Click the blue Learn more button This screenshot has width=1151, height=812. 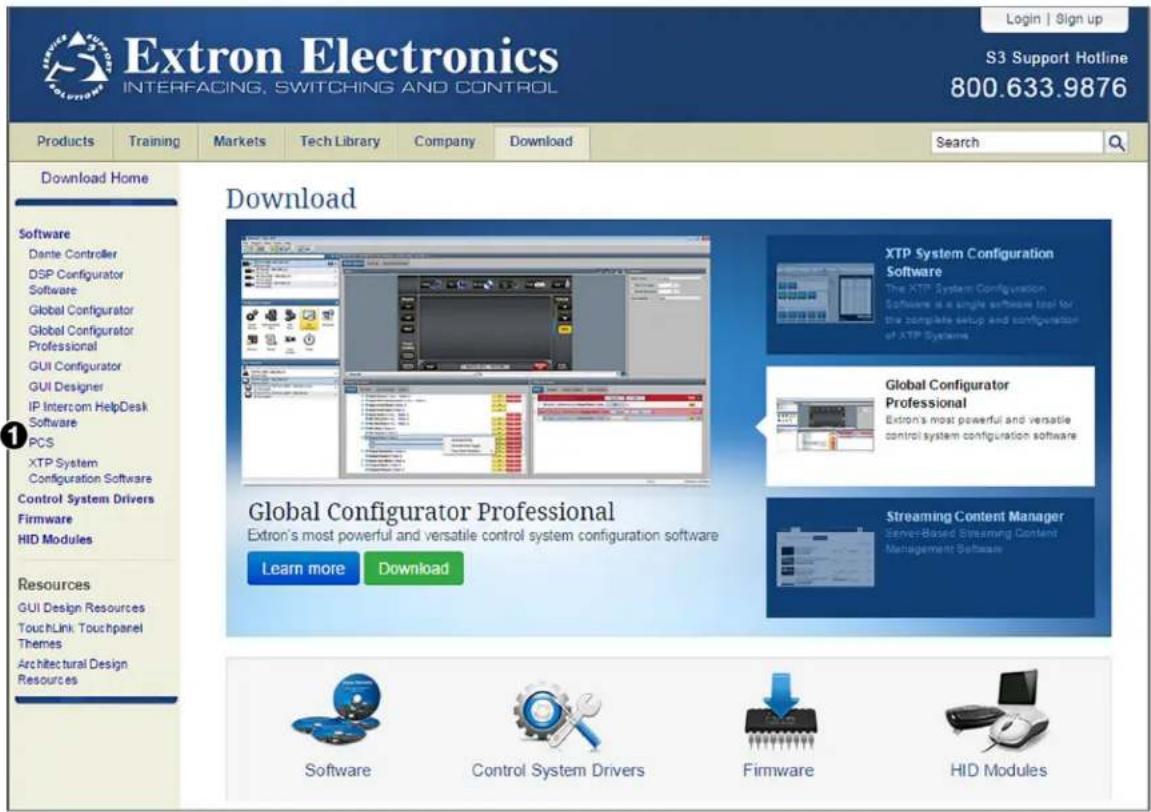click(303, 568)
